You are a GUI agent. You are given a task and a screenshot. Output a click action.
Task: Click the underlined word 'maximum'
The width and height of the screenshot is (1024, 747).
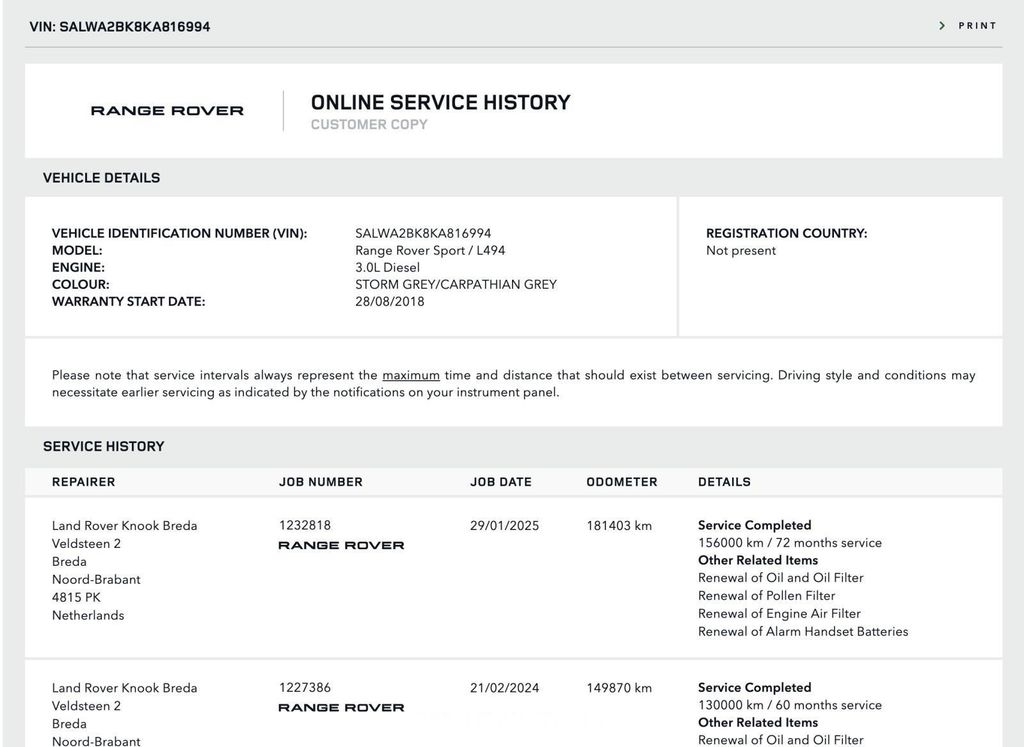411,376
